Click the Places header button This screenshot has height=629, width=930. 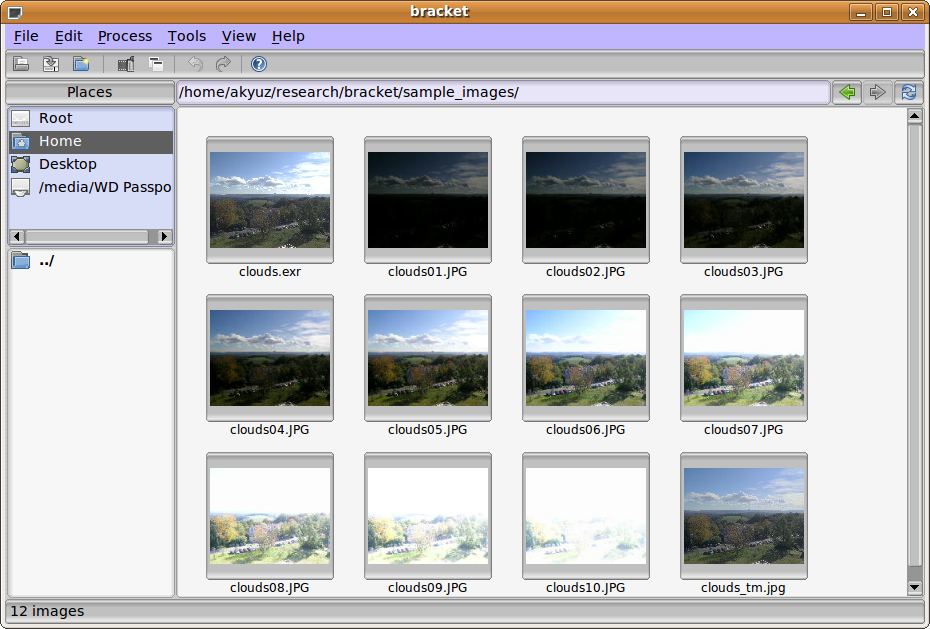(90, 92)
